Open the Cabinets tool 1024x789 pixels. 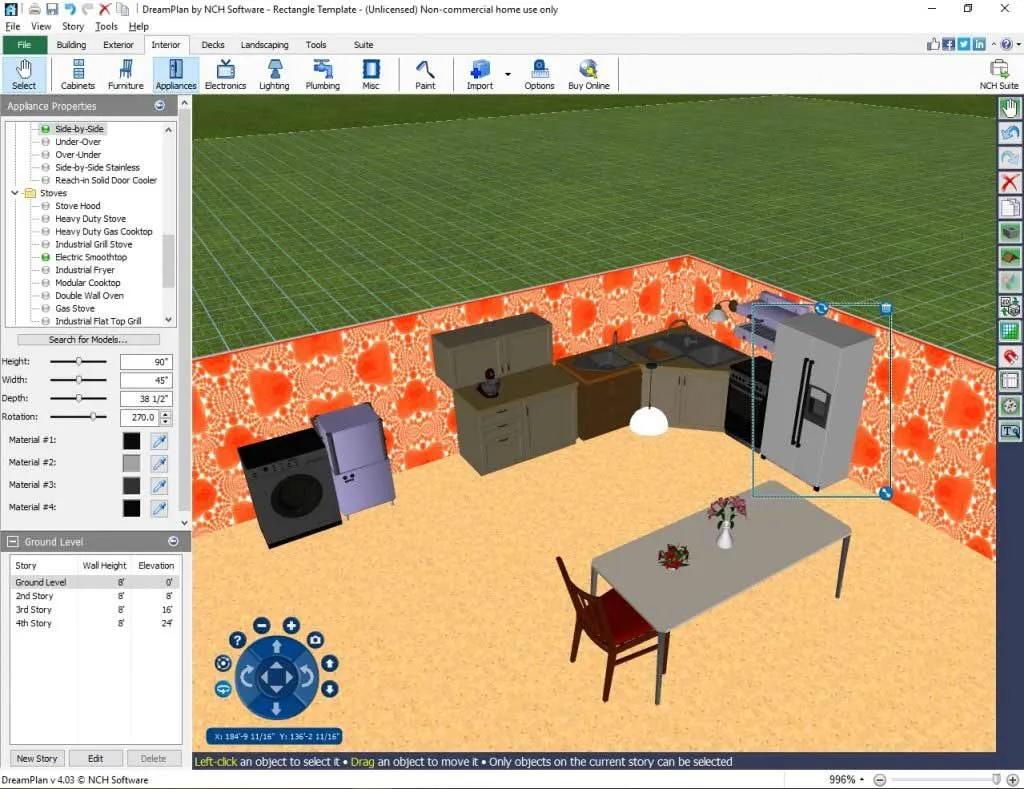[x=77, y=73]
